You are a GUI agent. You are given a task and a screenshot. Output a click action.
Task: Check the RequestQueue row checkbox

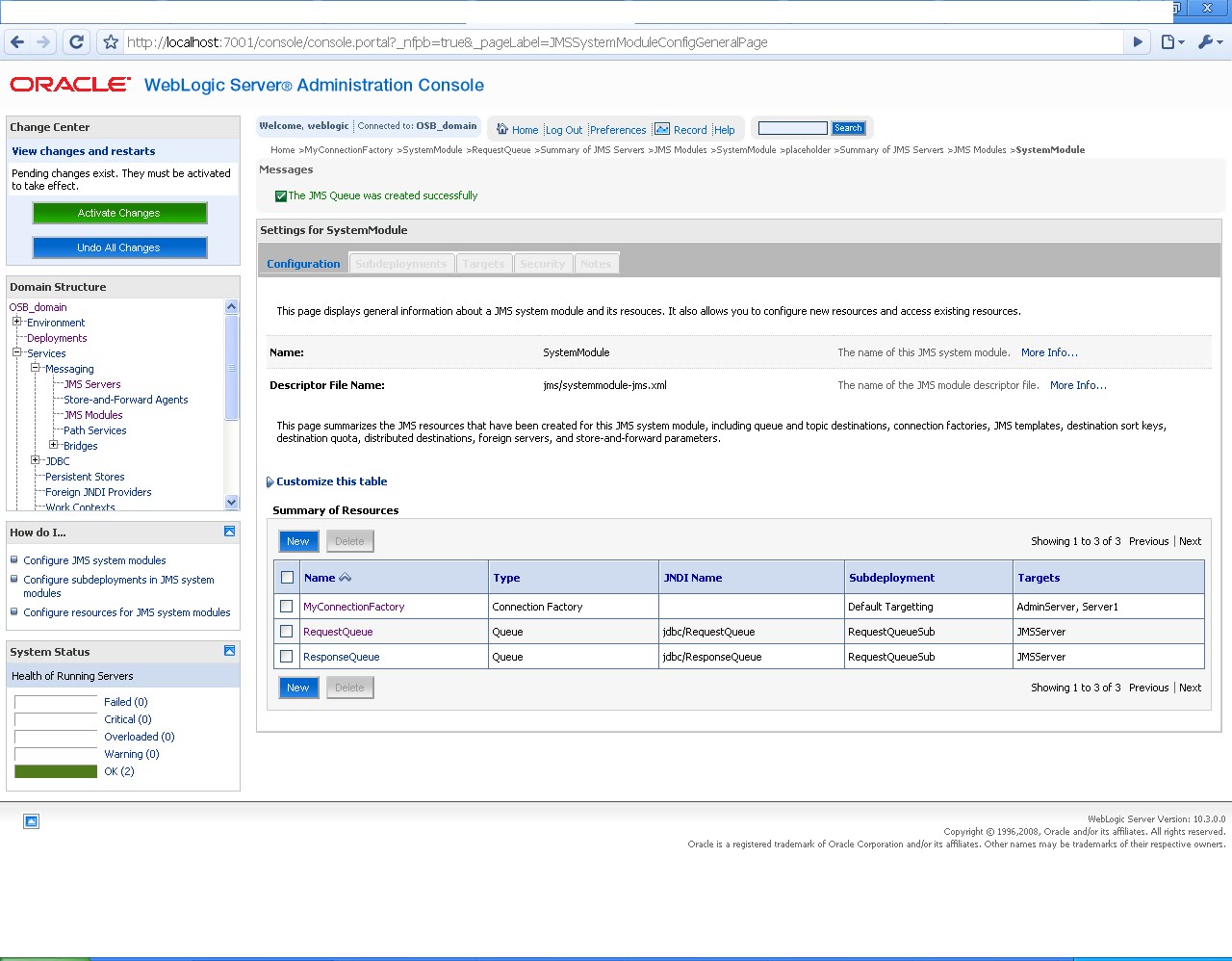pyautogui.click(x=286, y=632)
